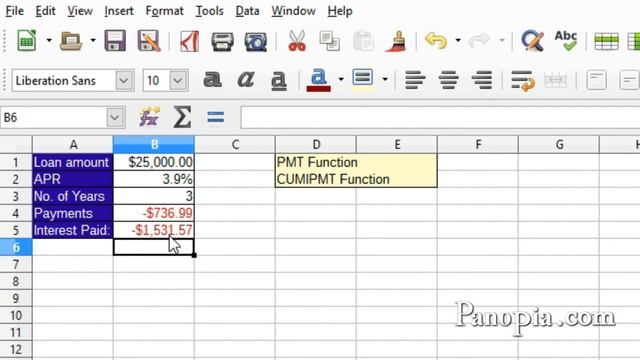Run the Abc spelling check
This screenshot has height=360, width=640.
tap(566, 41)
